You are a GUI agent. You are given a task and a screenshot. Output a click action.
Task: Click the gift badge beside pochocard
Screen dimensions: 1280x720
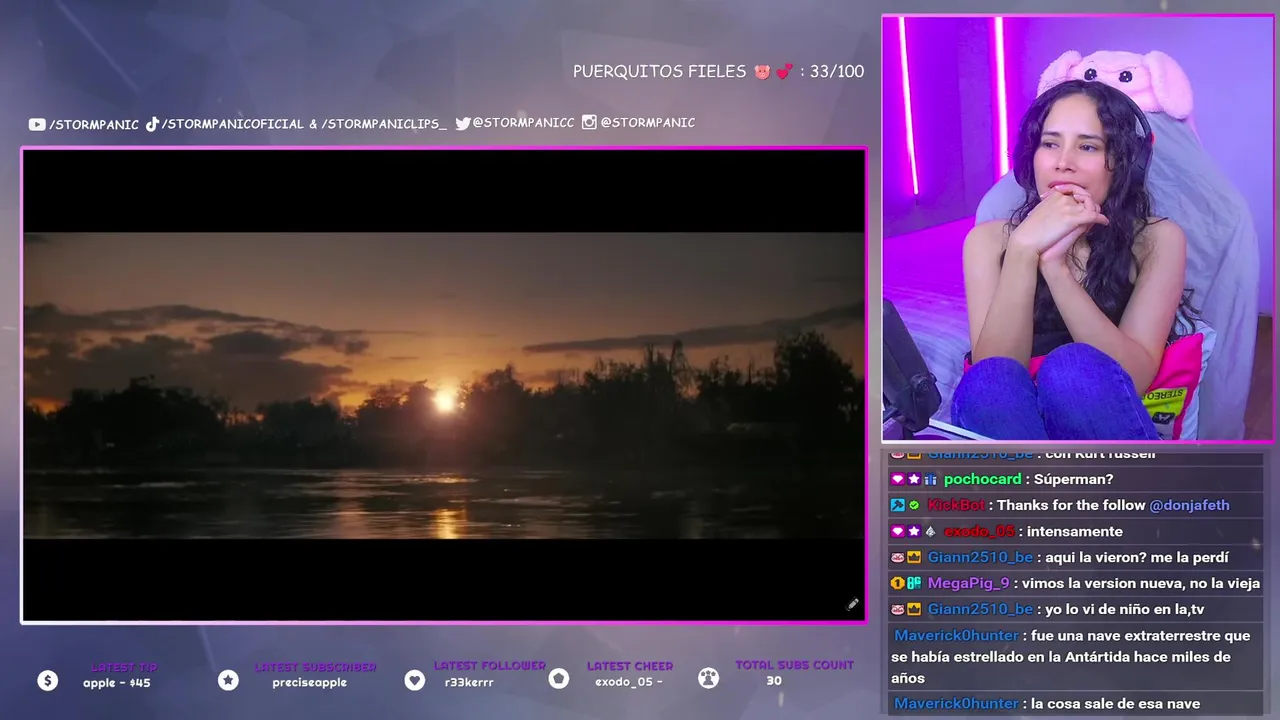point(930,479)
